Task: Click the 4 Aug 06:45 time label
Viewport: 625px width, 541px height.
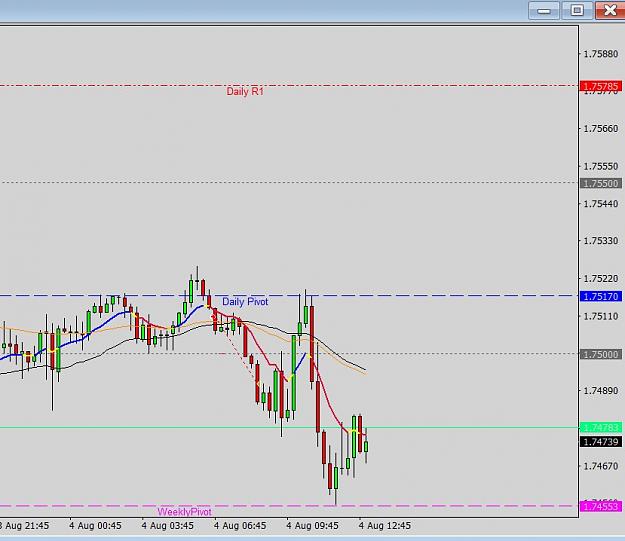Action: [240, 526]
